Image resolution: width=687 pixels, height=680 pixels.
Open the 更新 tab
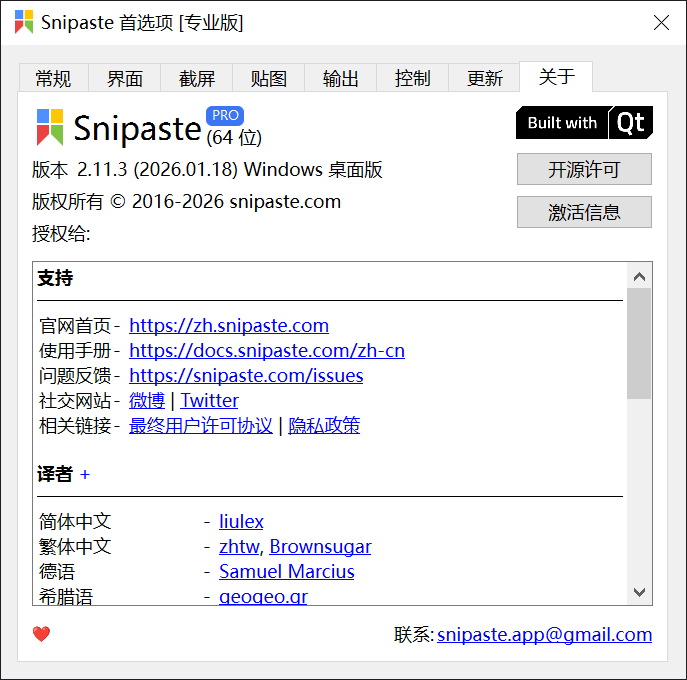(x=484, y=78)
